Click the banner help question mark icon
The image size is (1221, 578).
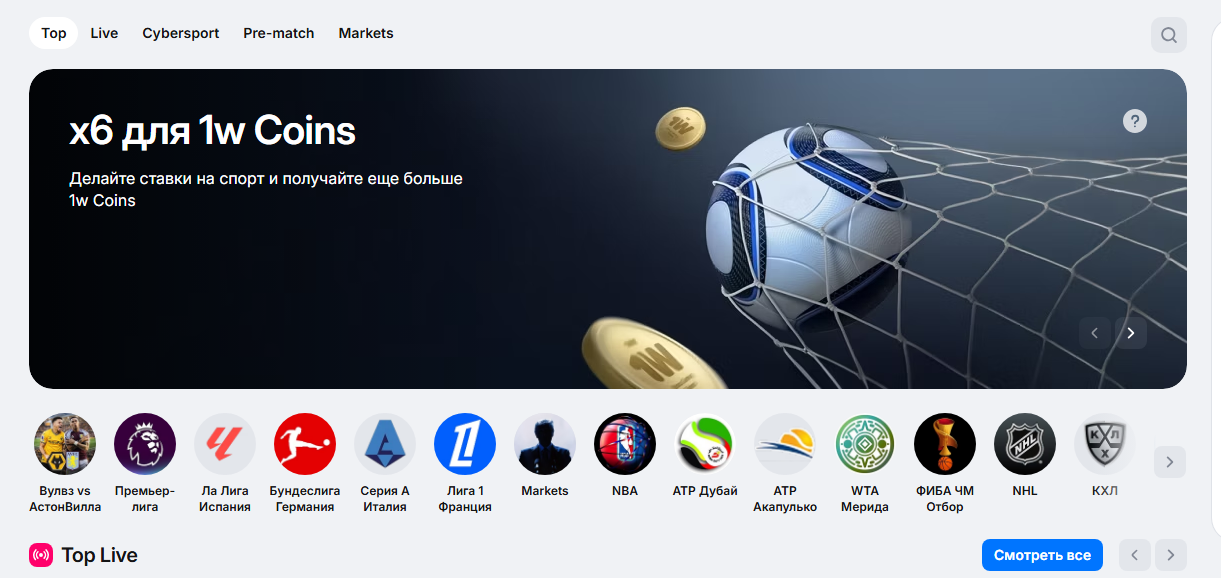pos(1134,121)
